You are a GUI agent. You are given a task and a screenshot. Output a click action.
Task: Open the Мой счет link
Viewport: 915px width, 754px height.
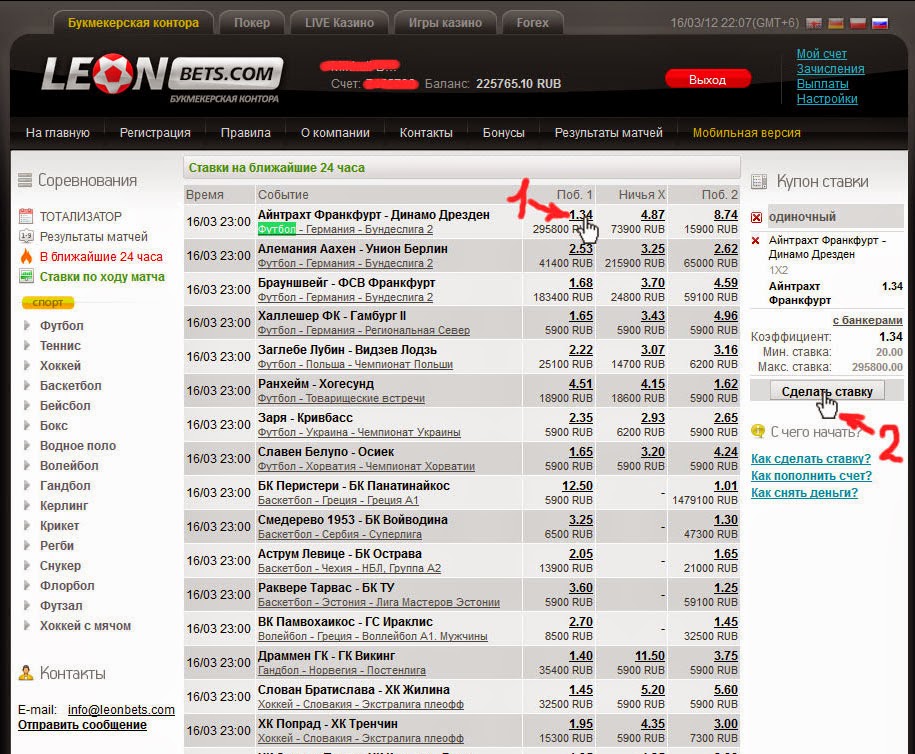point(822,54)
